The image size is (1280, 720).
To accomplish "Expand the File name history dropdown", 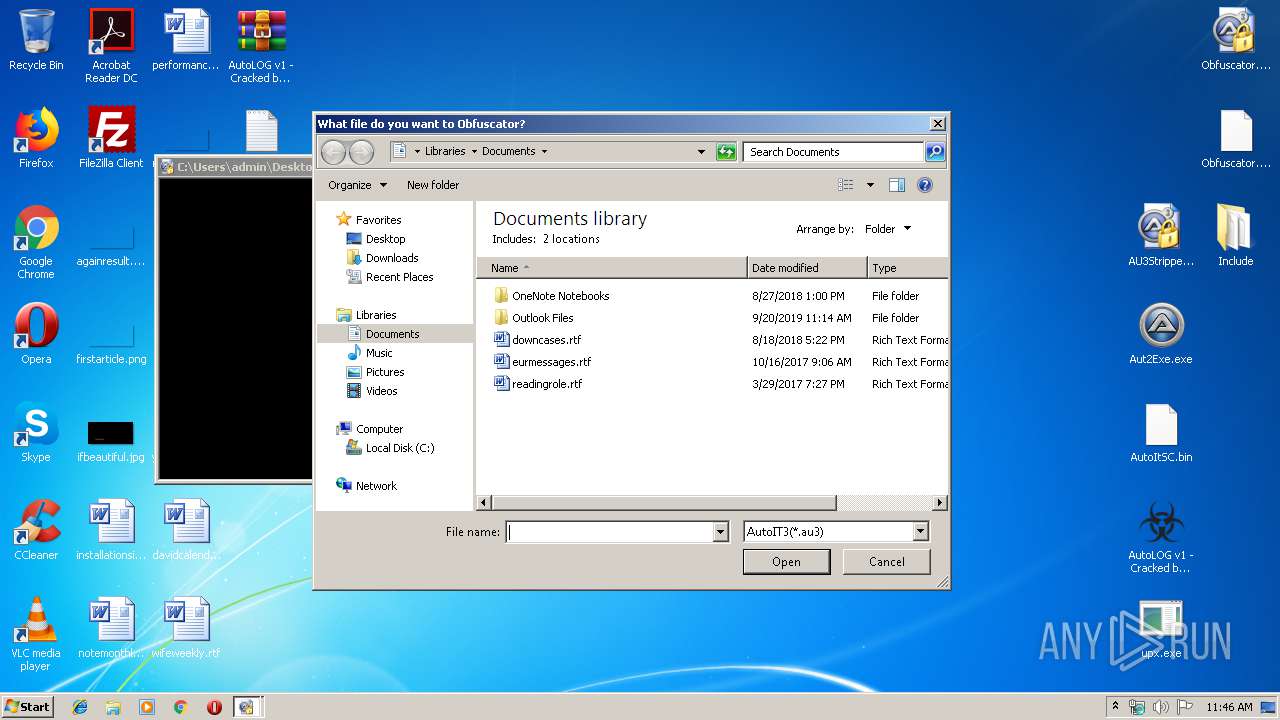I will (721, 532).
